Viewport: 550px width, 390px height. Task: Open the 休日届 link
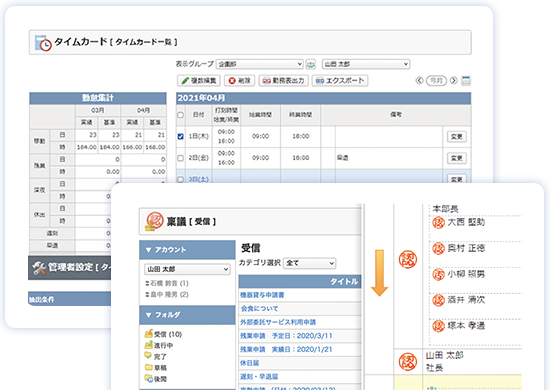point(249,363)
